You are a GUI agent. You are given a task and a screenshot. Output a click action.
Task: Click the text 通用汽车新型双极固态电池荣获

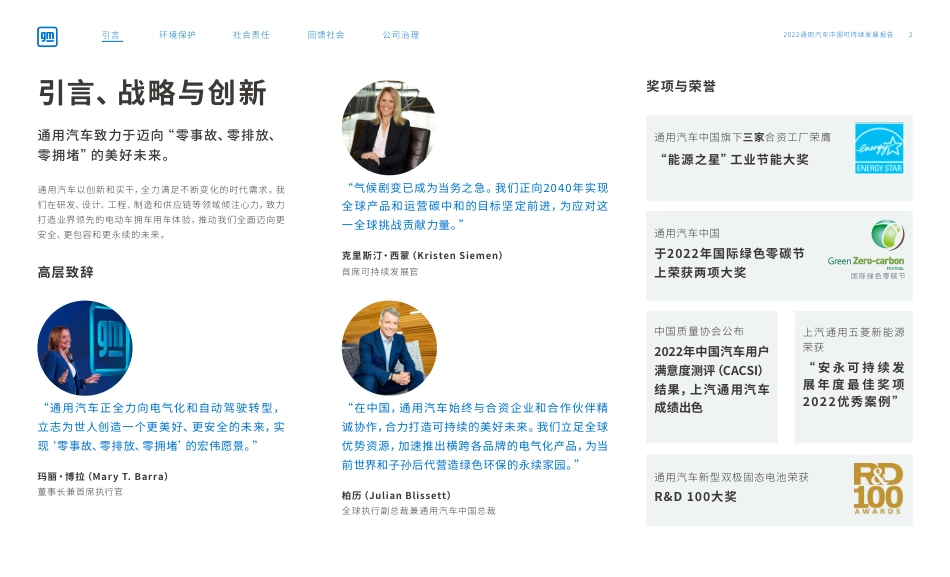[731, 477]
